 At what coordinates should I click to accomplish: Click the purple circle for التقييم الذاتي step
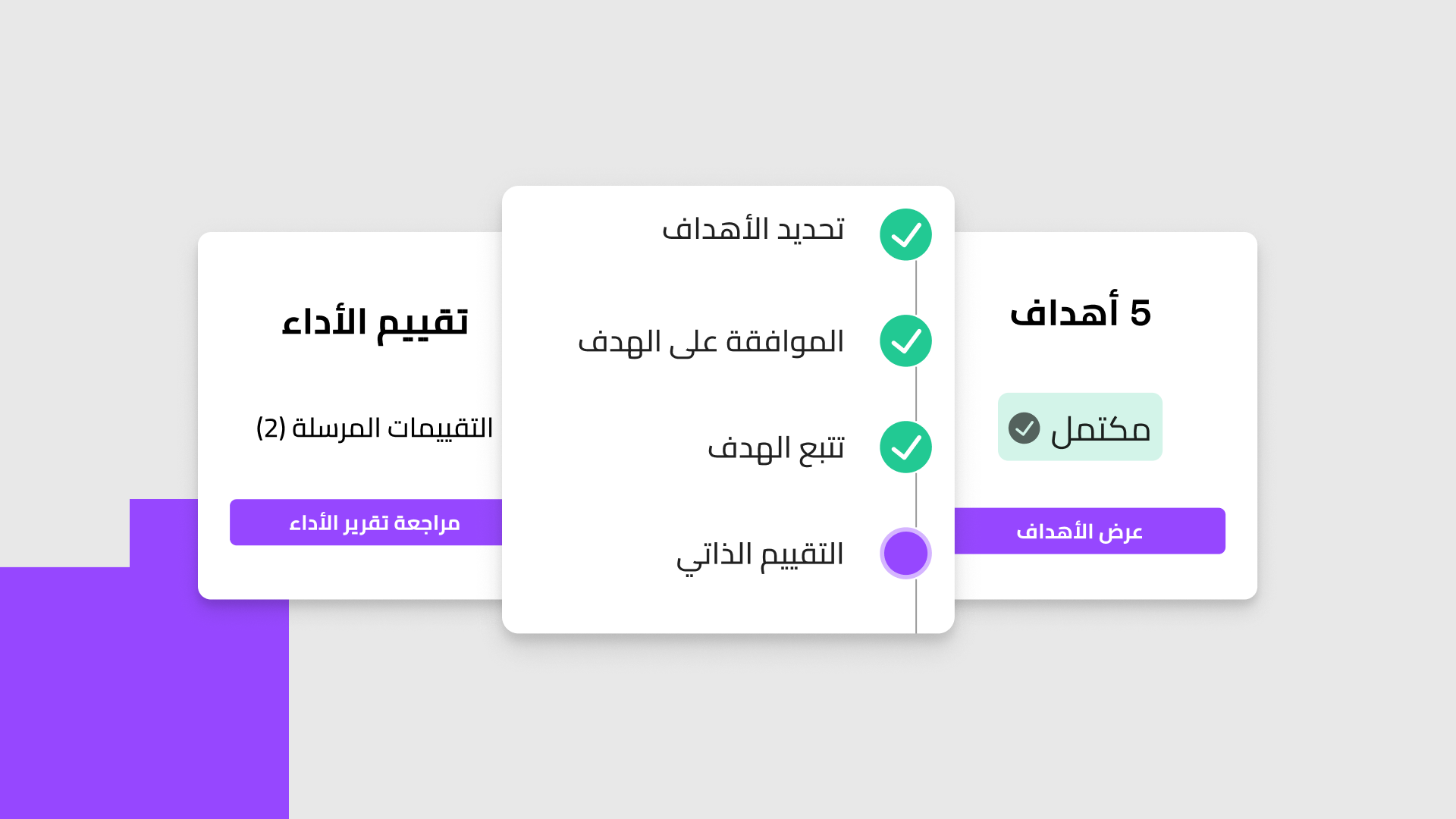click(x=905, y=554)
